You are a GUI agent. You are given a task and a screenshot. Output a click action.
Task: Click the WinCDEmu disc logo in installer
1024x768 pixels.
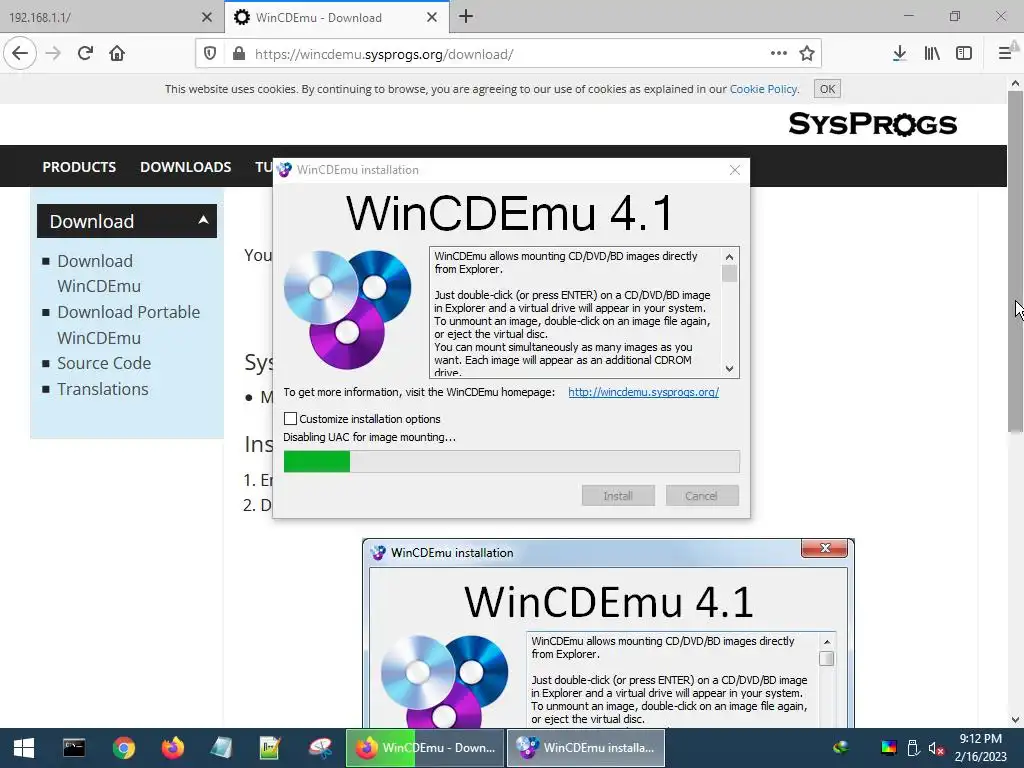pyautogui.click(x=347, y=310)
